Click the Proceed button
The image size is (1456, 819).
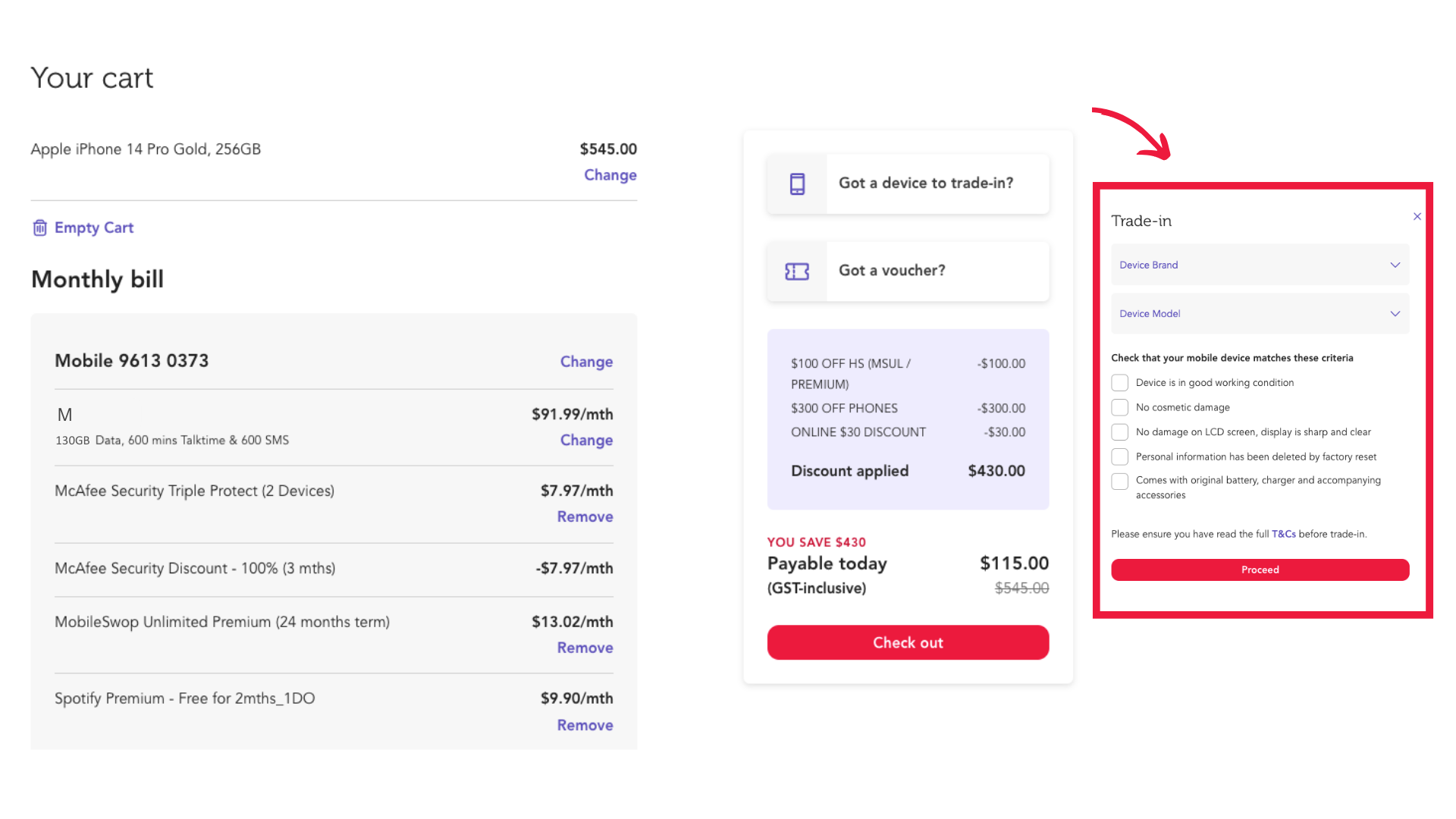tap(1259, 570)
